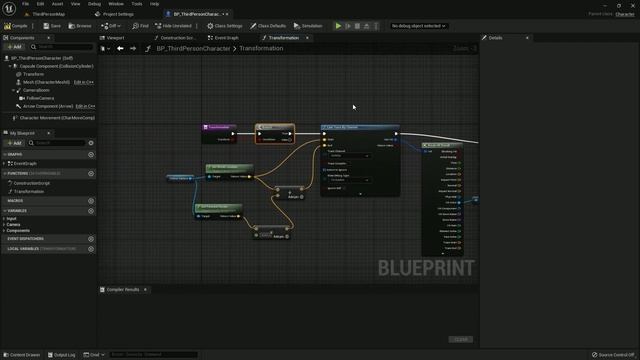Click the My Blueprint search field
Viewport: 640px width, 360px height.
(56, 143)
